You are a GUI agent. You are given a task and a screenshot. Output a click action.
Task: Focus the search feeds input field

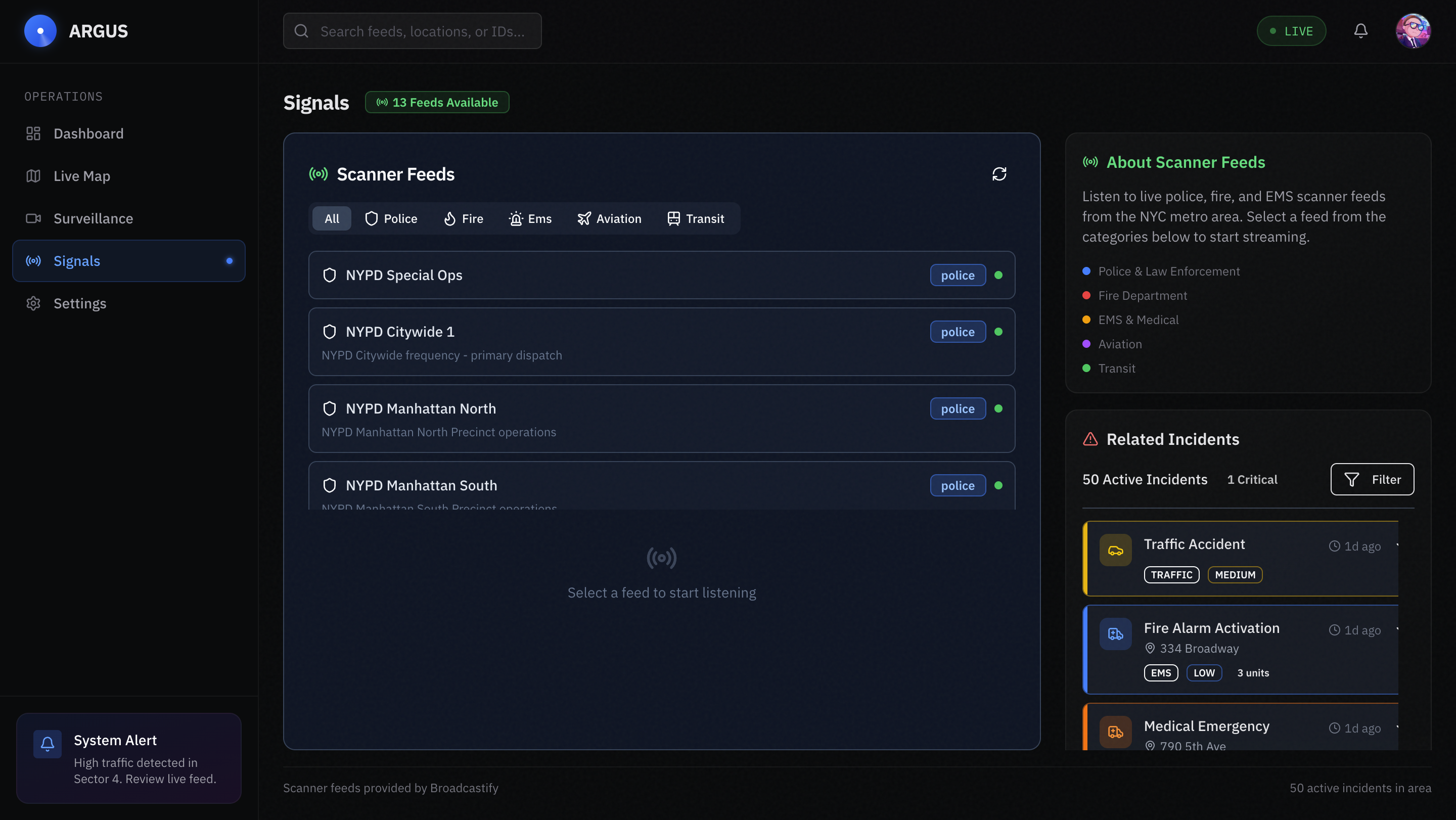(x=421, y=31)
